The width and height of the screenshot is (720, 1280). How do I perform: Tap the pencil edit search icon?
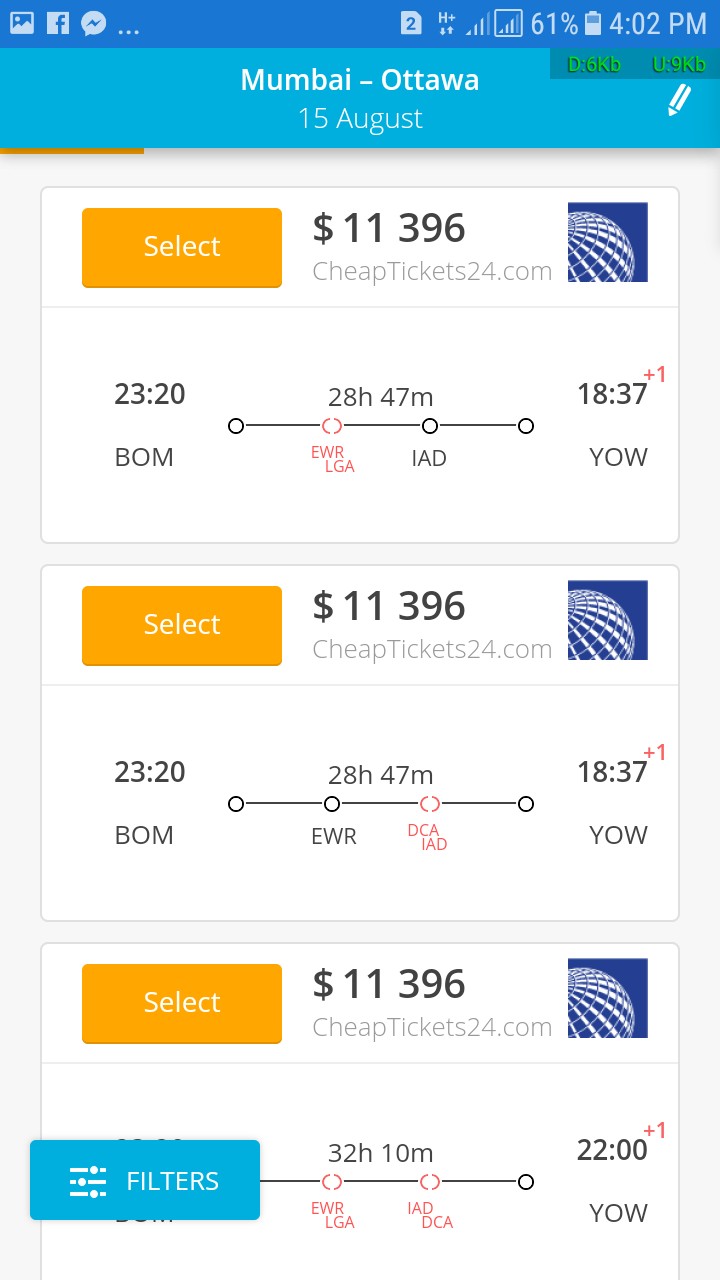[679, 100]
